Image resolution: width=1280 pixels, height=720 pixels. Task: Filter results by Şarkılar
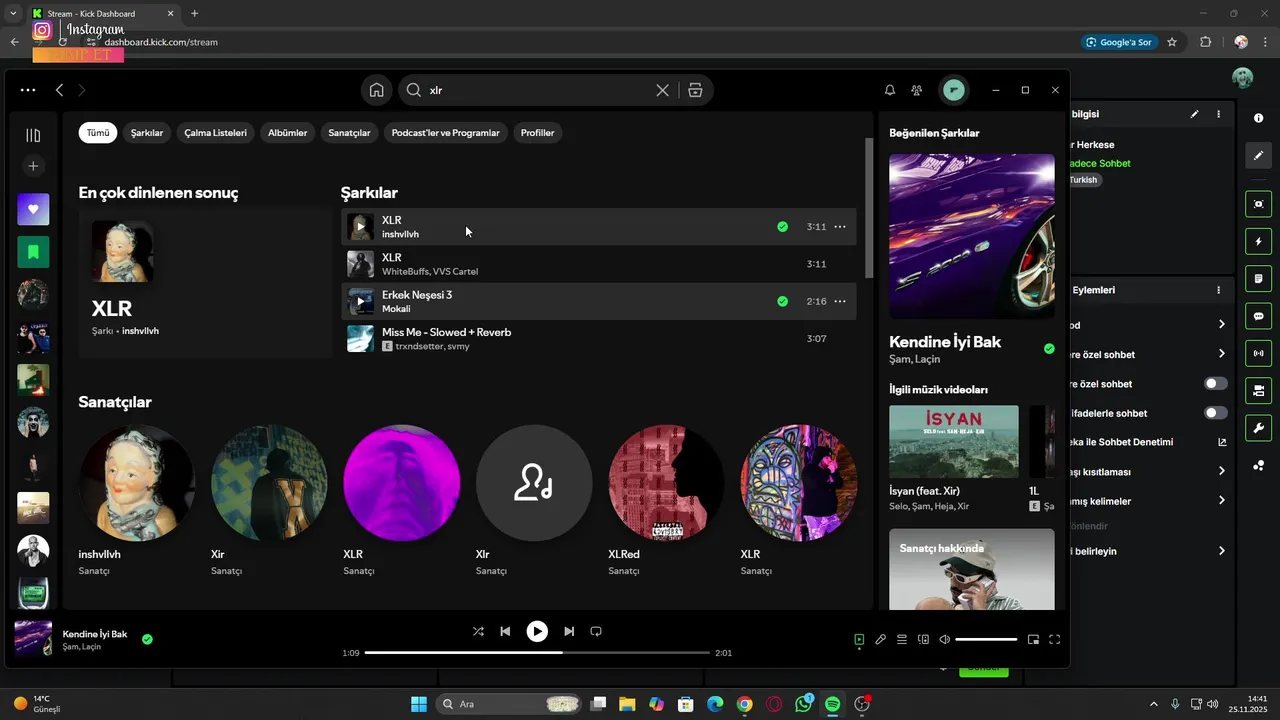pos(147,133)
